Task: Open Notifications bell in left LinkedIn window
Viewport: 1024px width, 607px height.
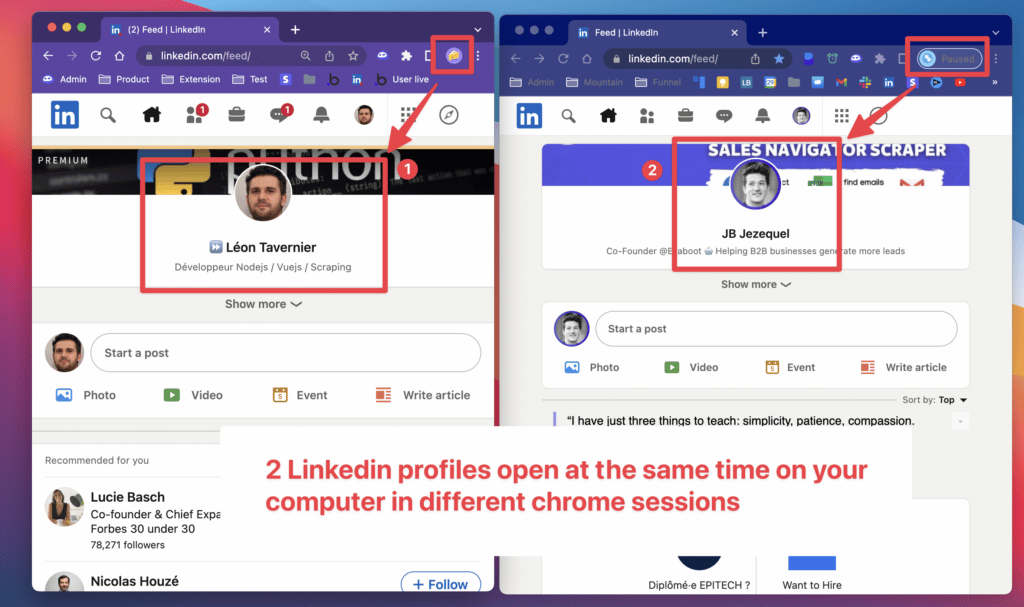Action: (x=321, y=115)
